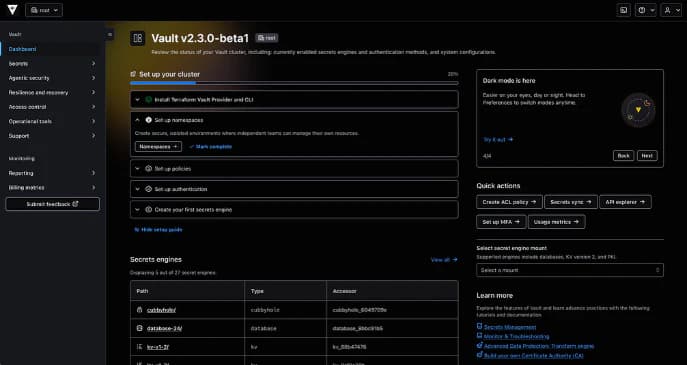
Task: Collapse the Set up namespaces step
Action: click(137, 120)
